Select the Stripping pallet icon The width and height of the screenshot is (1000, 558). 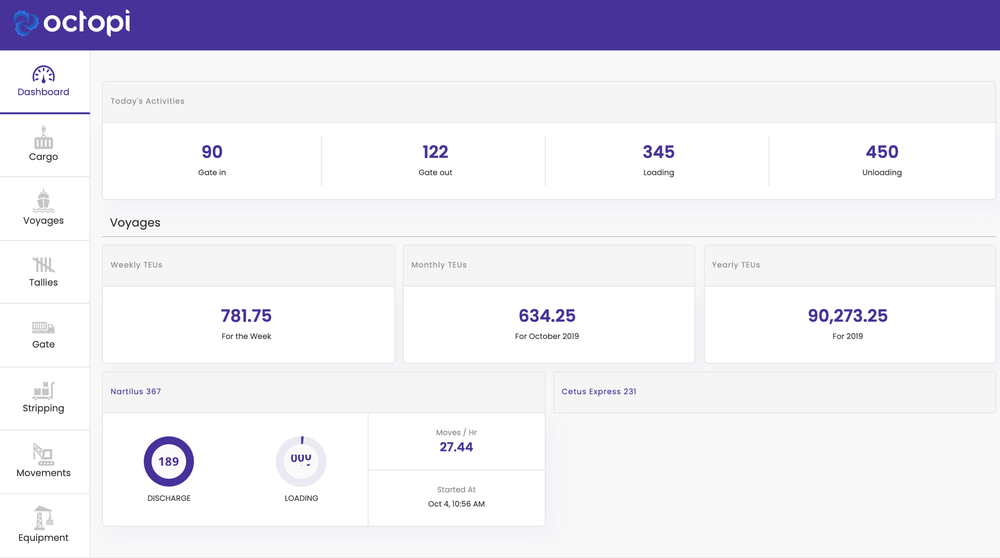pyautogui.click(x=43, y=390)
